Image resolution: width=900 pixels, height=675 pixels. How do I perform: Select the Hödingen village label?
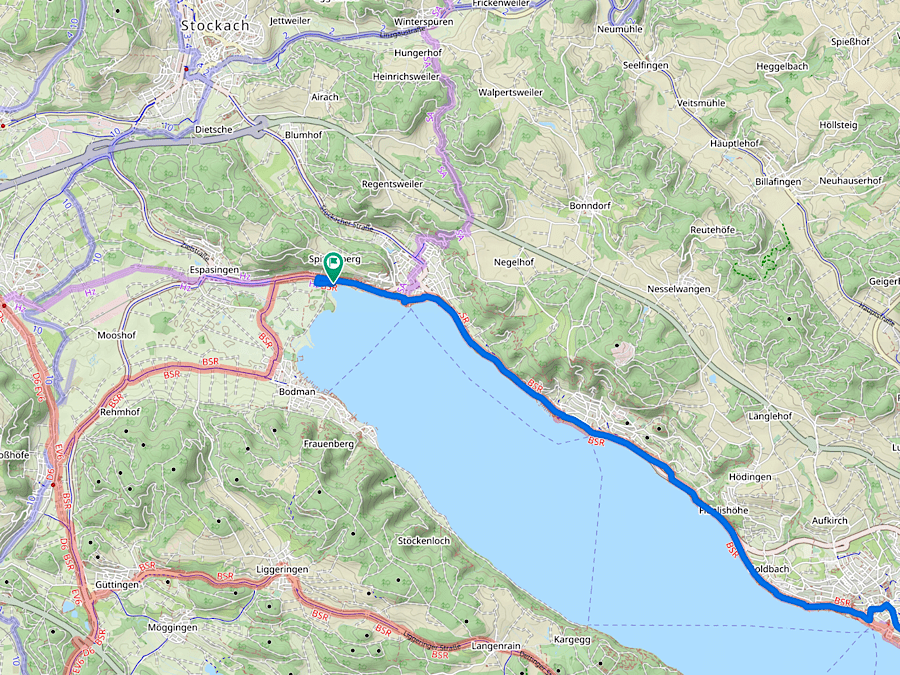[x=750, y=477]
